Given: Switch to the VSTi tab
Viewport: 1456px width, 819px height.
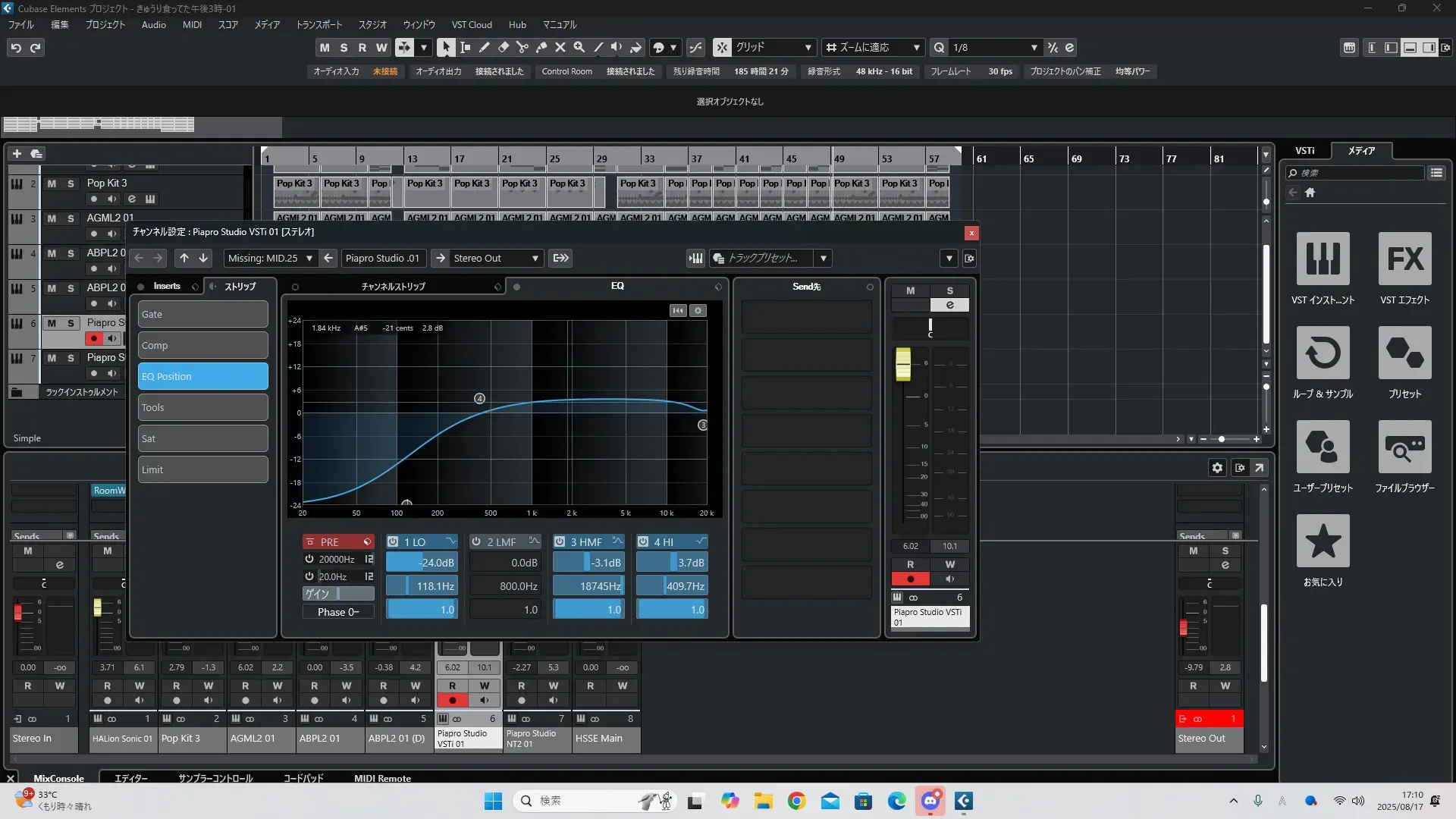Looking at the screenshot, I should pos(1304,151).
